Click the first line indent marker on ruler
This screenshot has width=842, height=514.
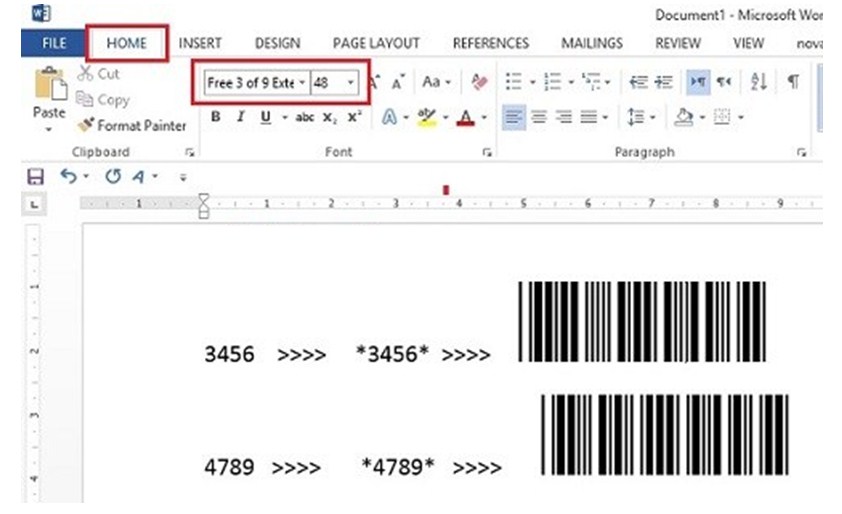click(x=204, y=199)
